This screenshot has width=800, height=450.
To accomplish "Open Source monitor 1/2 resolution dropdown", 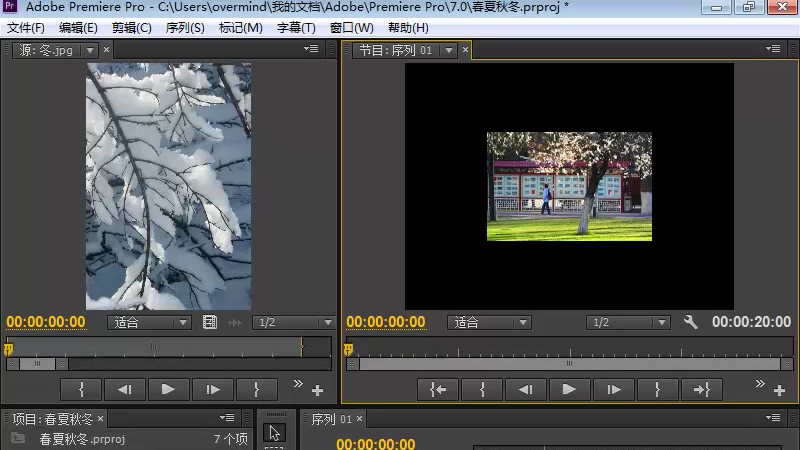I will pyautogui.click(x=293, y=322).
